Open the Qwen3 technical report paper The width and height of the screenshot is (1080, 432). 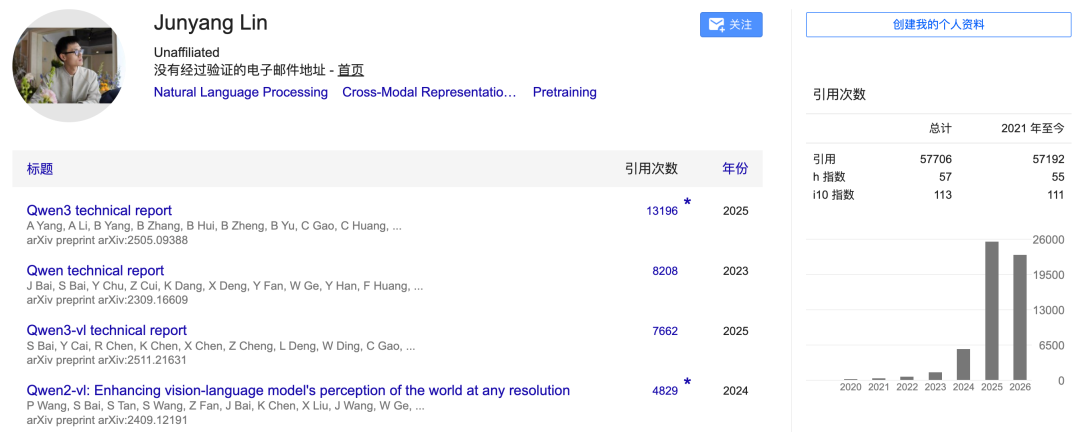[x=99, y=210]
